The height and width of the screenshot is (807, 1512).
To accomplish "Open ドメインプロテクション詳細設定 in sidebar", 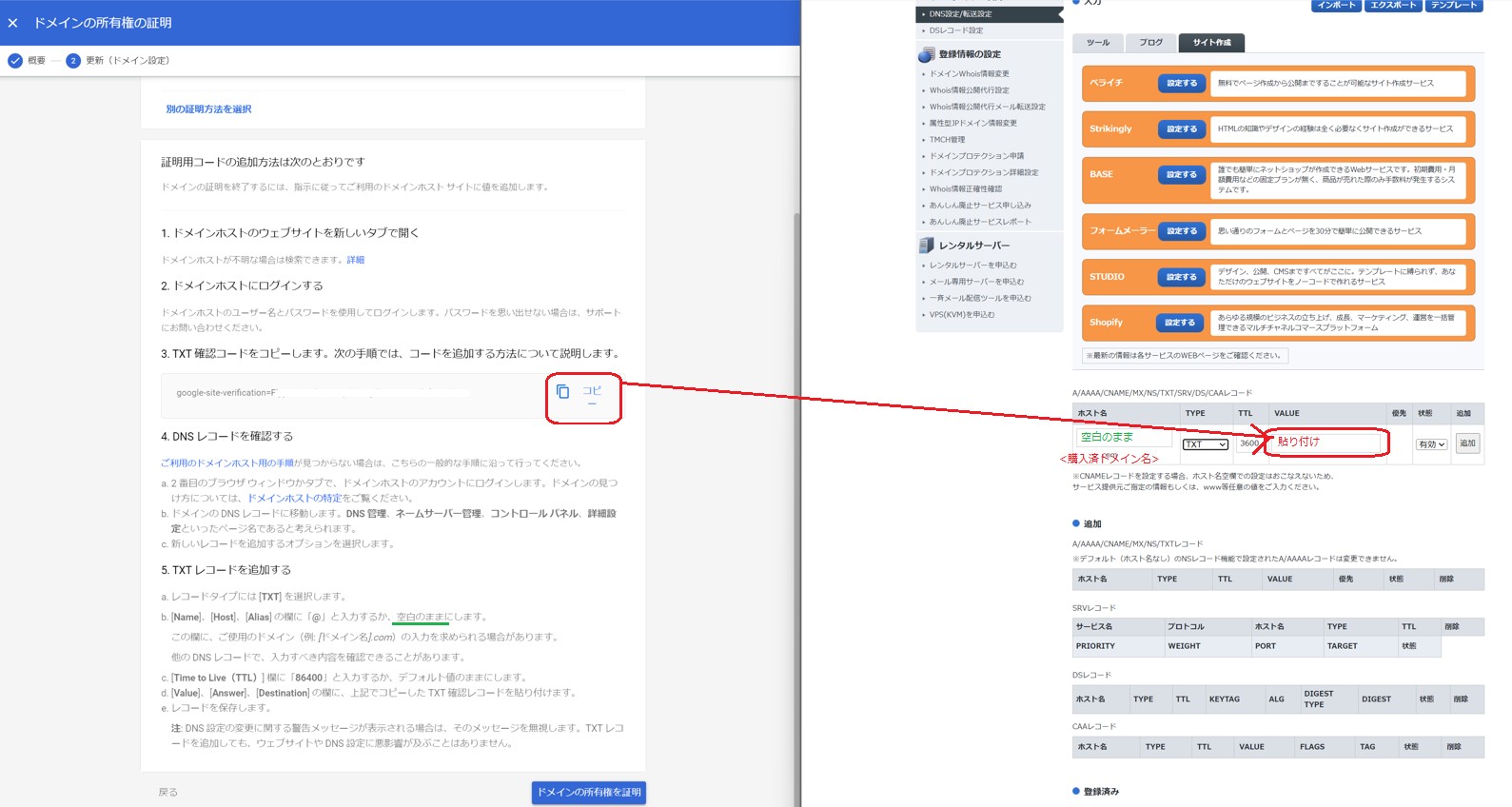I will pos(983,172).
